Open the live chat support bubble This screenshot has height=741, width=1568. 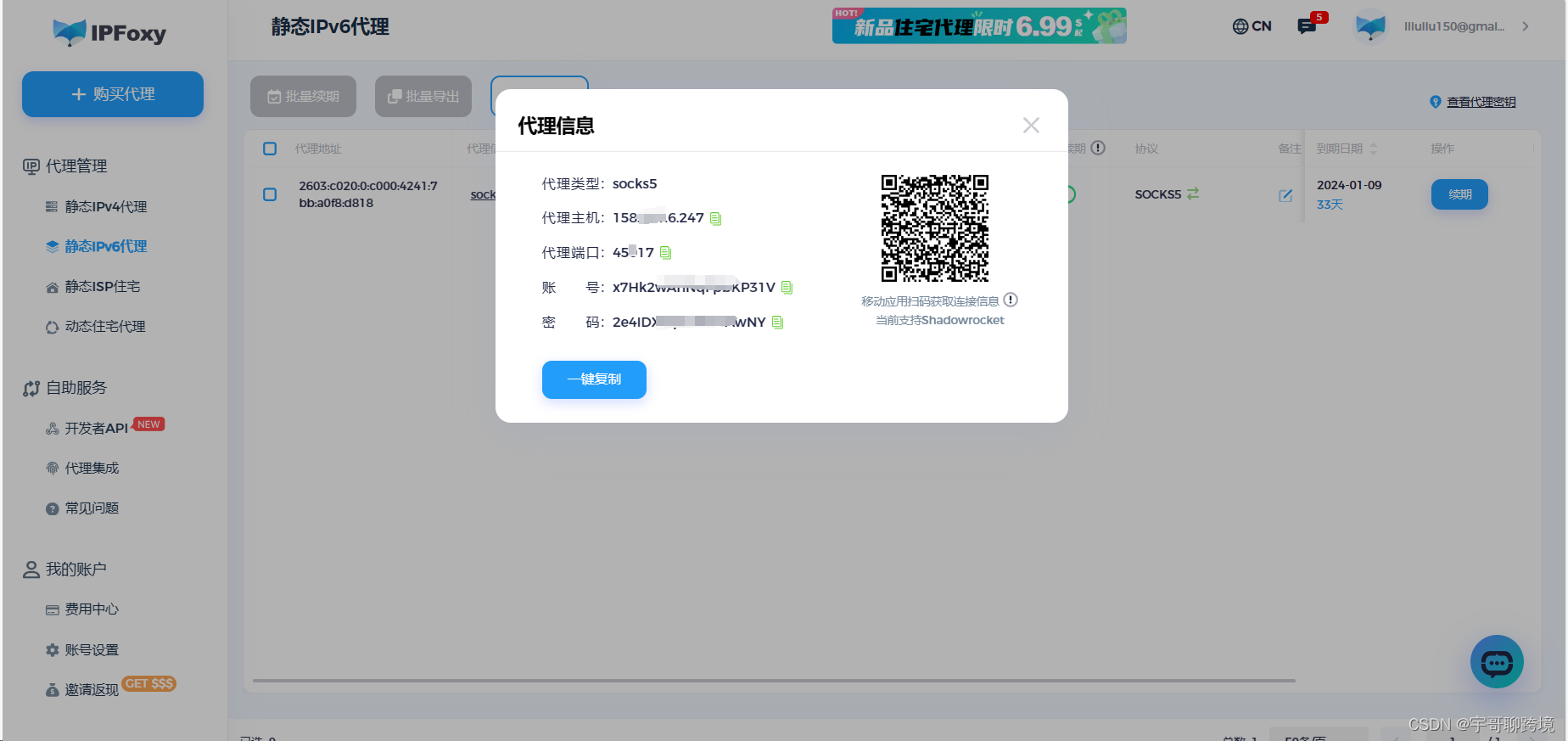pyautogui.click(x=1497, y=662)
